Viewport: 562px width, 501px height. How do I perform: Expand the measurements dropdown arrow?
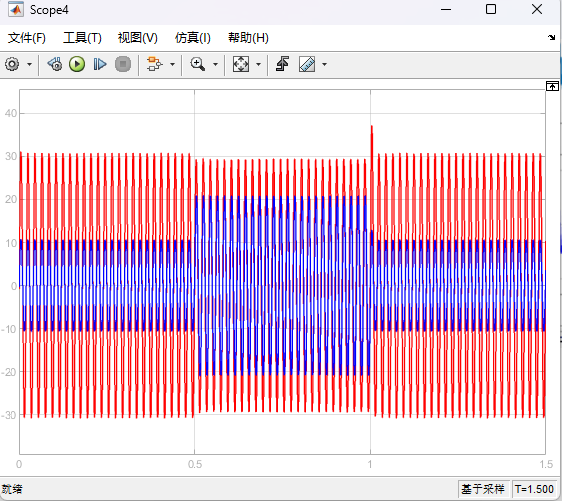click(324, 65)
